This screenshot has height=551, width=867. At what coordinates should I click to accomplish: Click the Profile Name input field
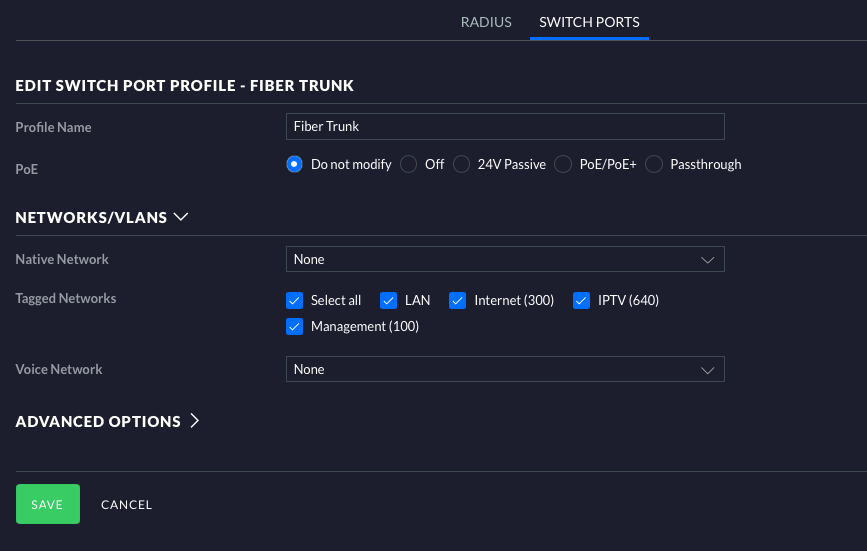click(x=504, y=126)
